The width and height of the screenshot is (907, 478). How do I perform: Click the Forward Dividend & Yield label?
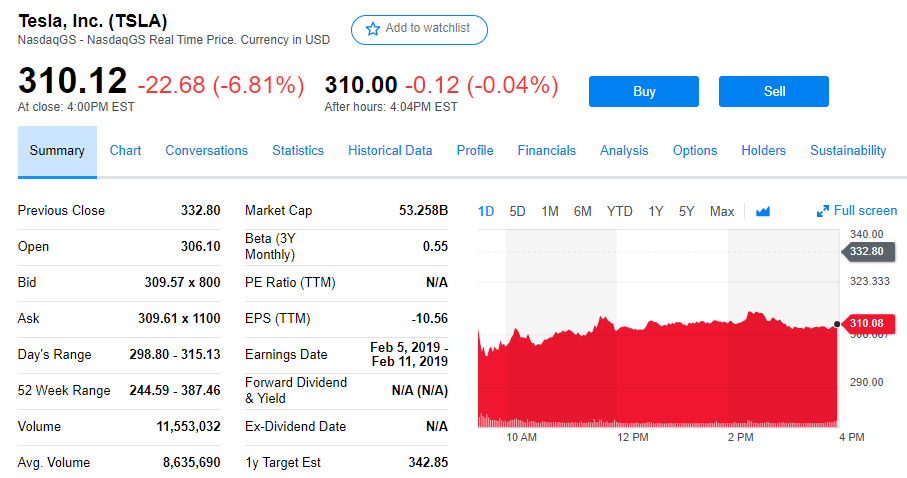point(296,390)
